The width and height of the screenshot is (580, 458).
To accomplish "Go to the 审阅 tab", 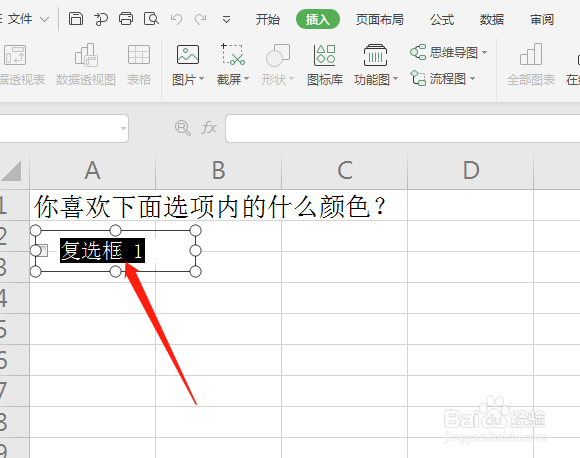I will [542, 19].
